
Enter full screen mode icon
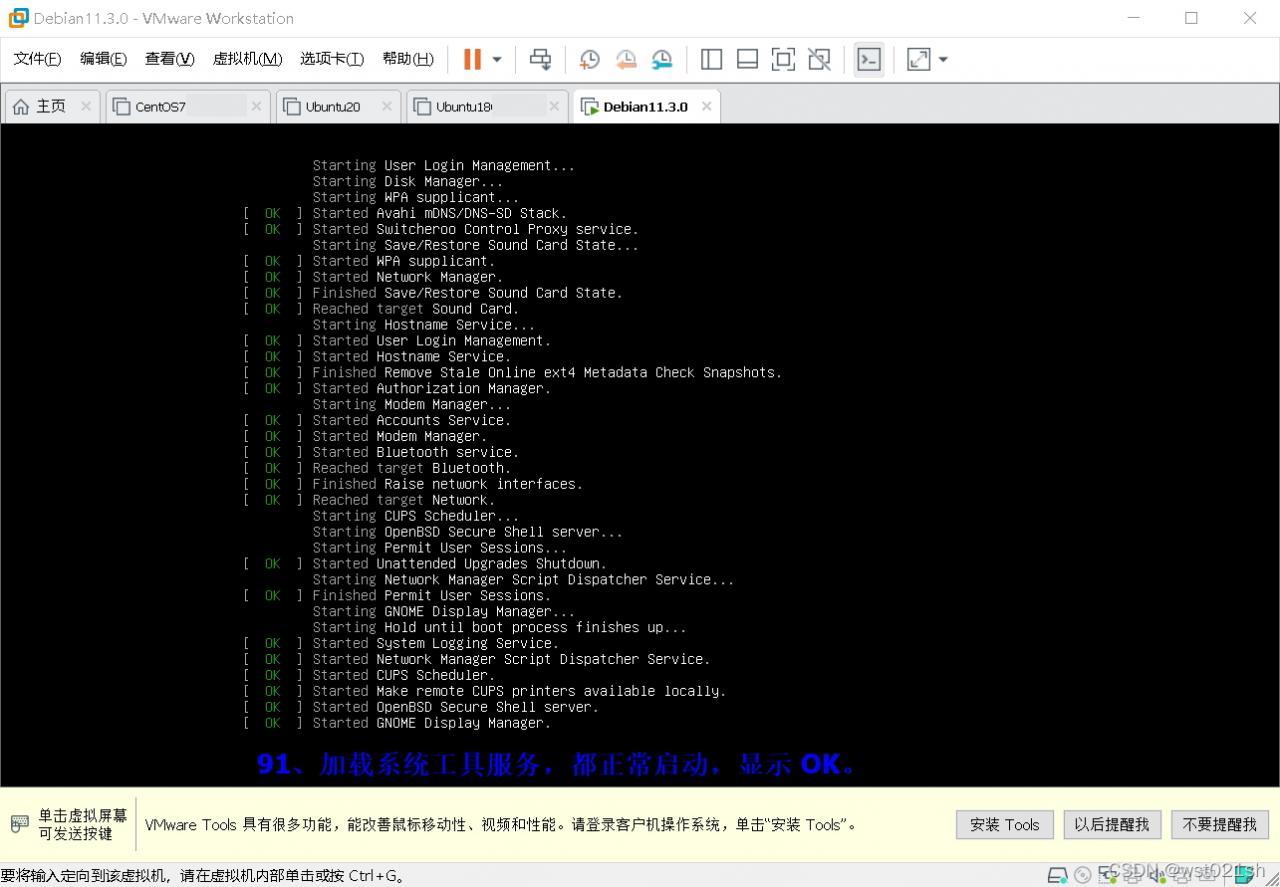[783, 59]
